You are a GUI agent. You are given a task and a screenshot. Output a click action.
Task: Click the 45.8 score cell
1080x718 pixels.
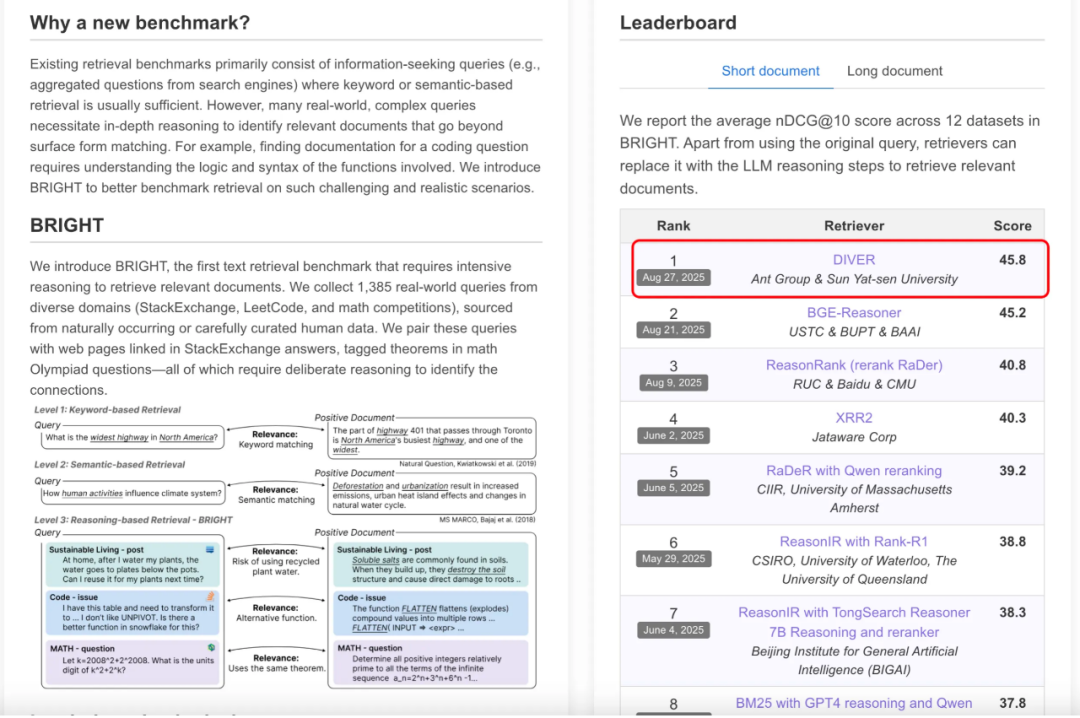pyautogui.click(x=1012, y=260)
